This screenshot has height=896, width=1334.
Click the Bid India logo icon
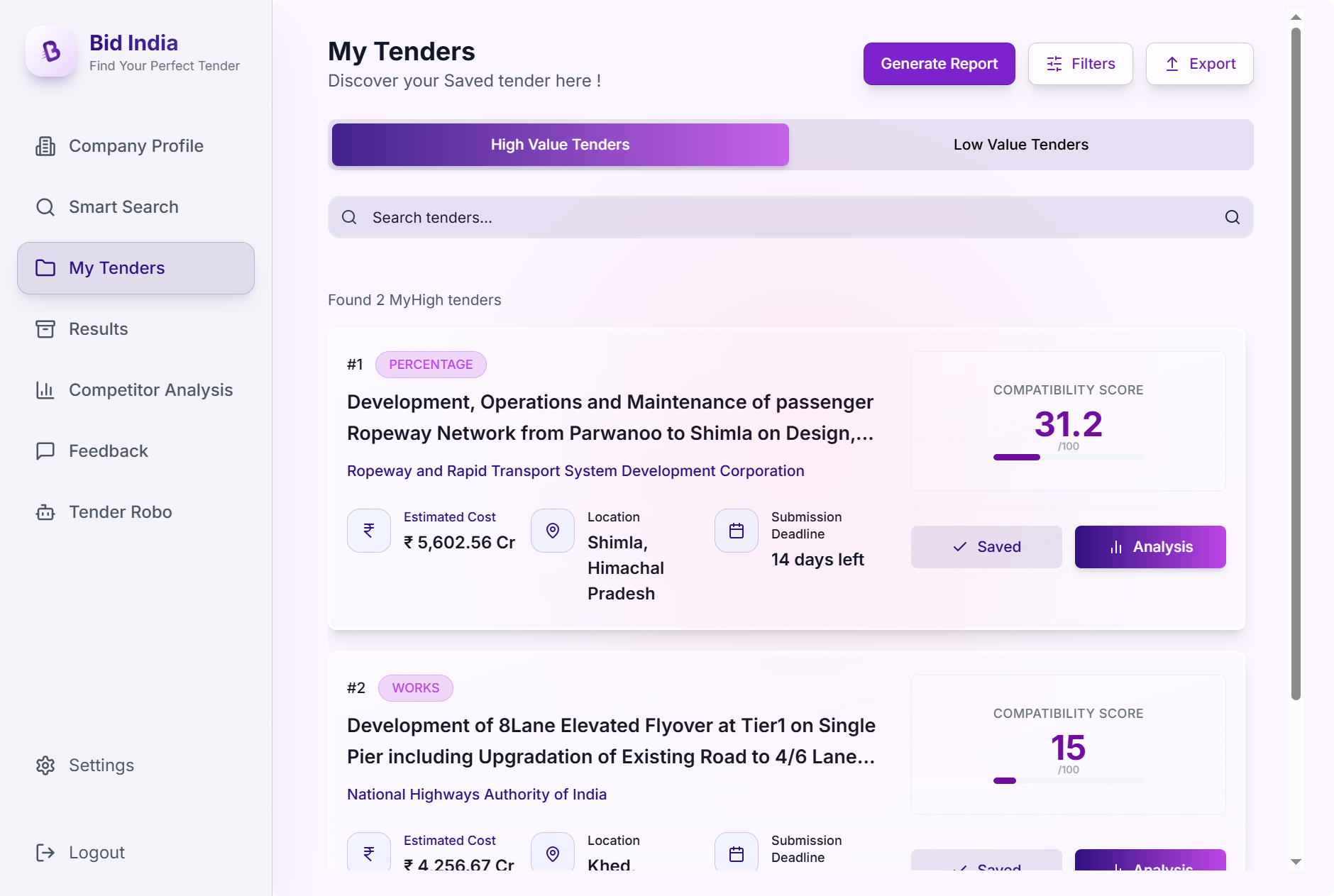[x=51, y=52]
